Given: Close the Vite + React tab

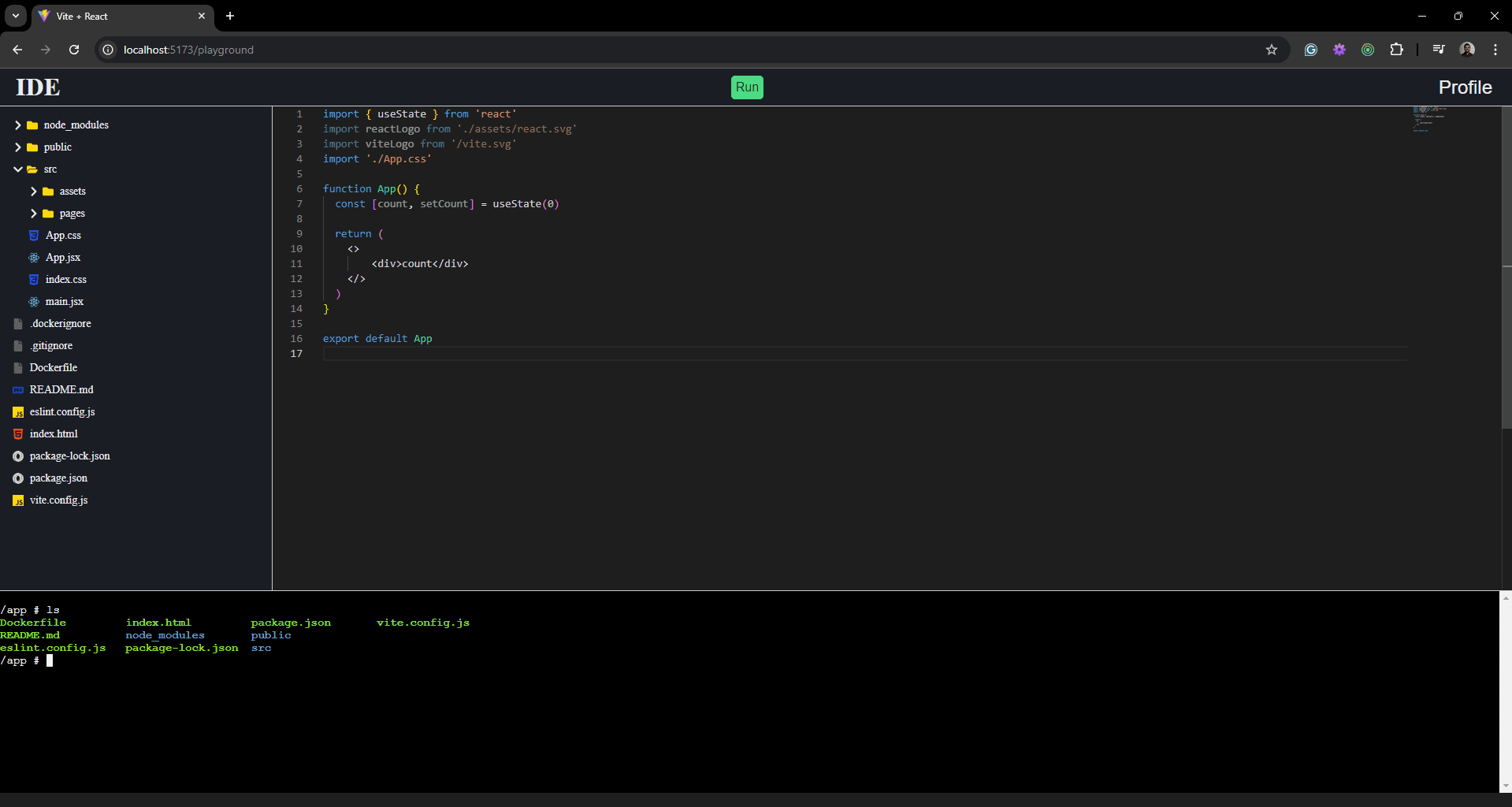Looking at the screenshot, I should click(202, 16).
